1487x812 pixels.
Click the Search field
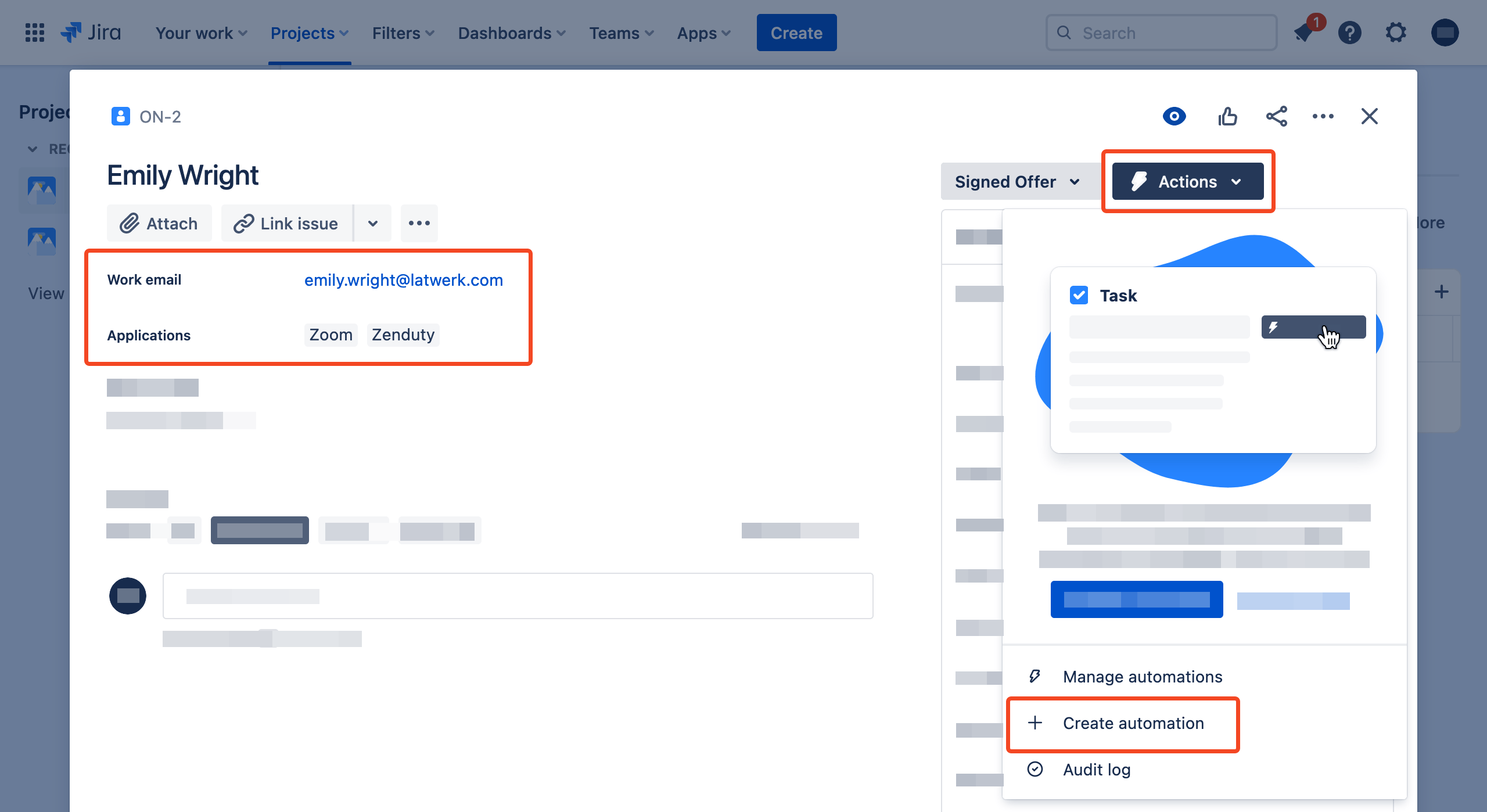click(x=1162, y=33)
